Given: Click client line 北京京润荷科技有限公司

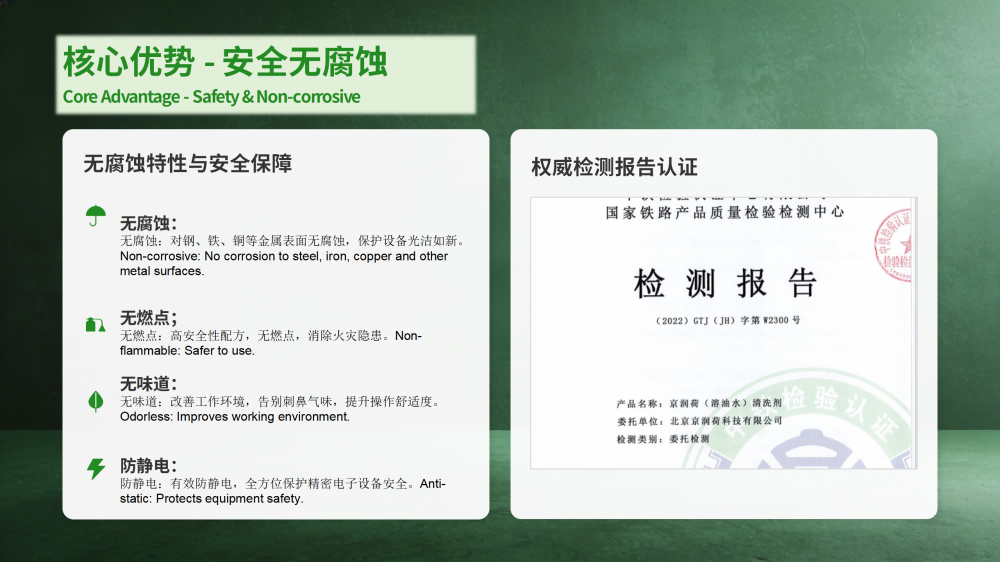Looking at the screenshot, I should point(726,421).
